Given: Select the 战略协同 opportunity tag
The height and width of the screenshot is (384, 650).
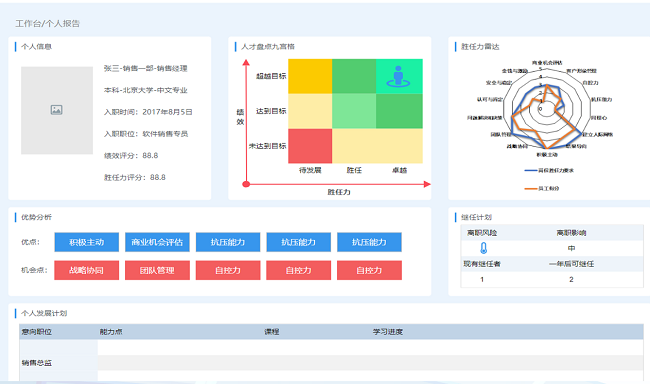Looking at the screenshot, I should (87, 270).
